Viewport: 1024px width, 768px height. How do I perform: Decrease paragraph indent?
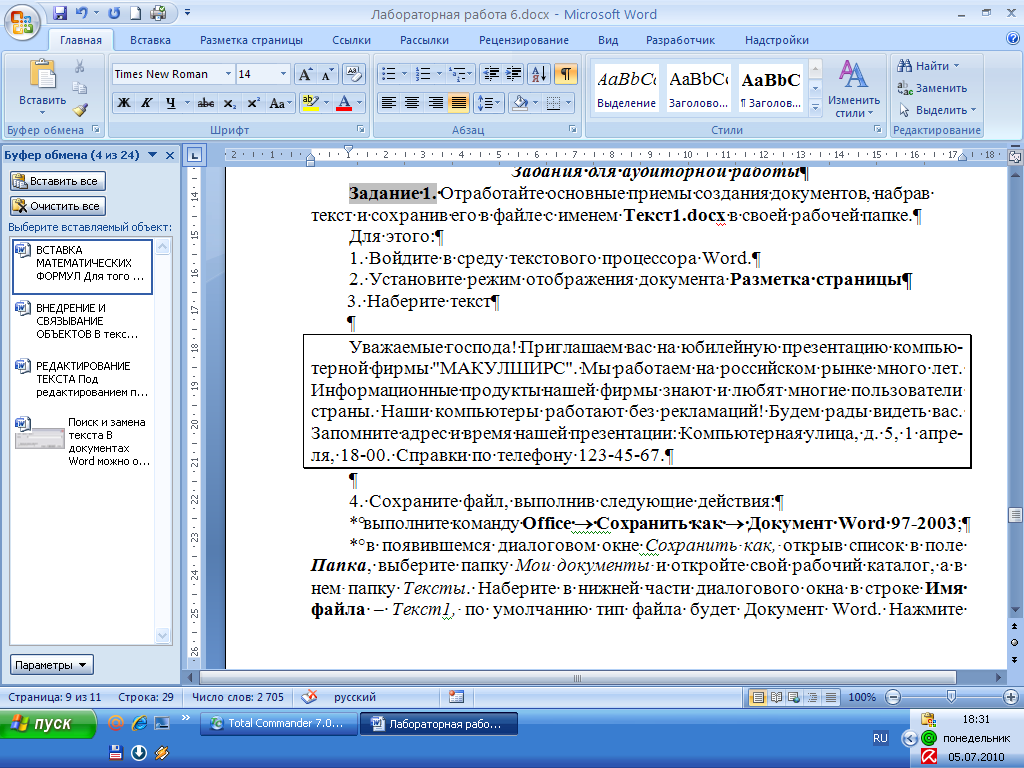point(490,74)
